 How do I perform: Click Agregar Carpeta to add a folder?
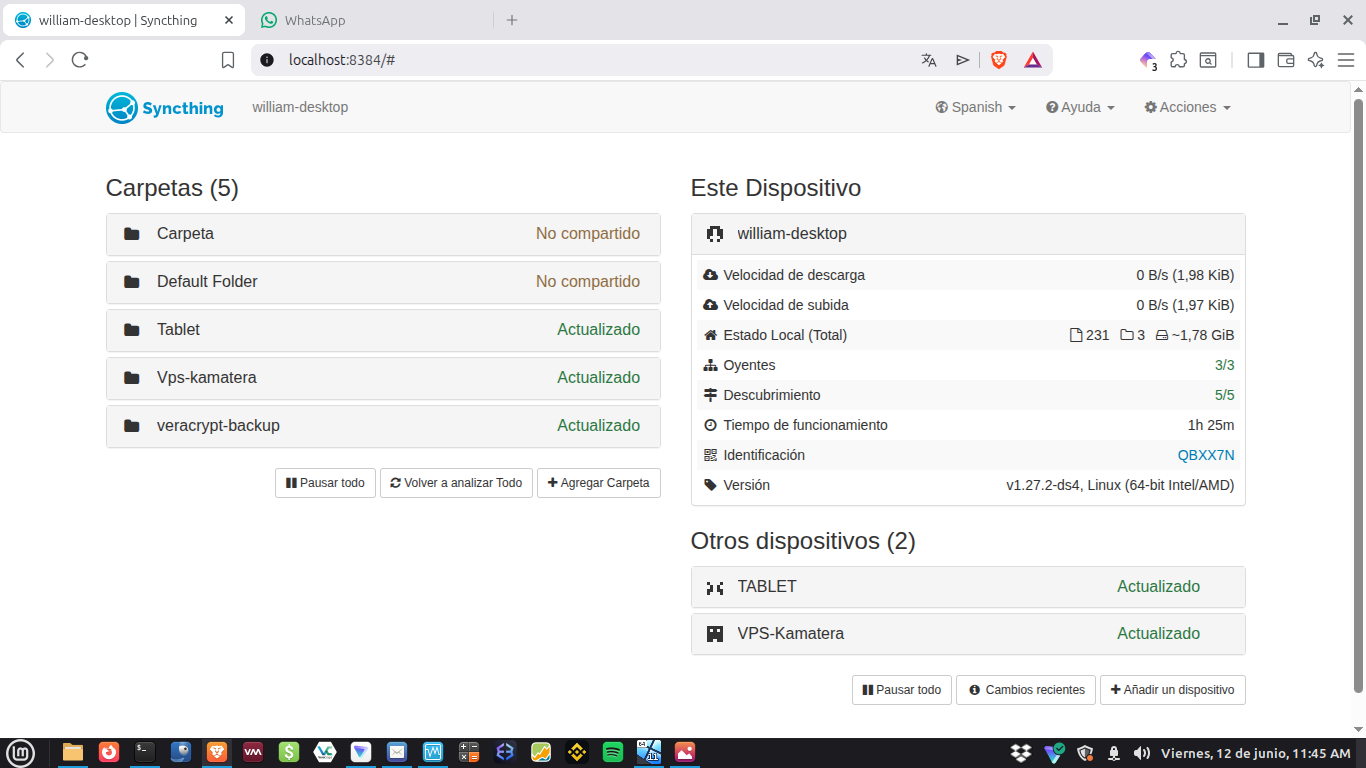click(599, 483)
